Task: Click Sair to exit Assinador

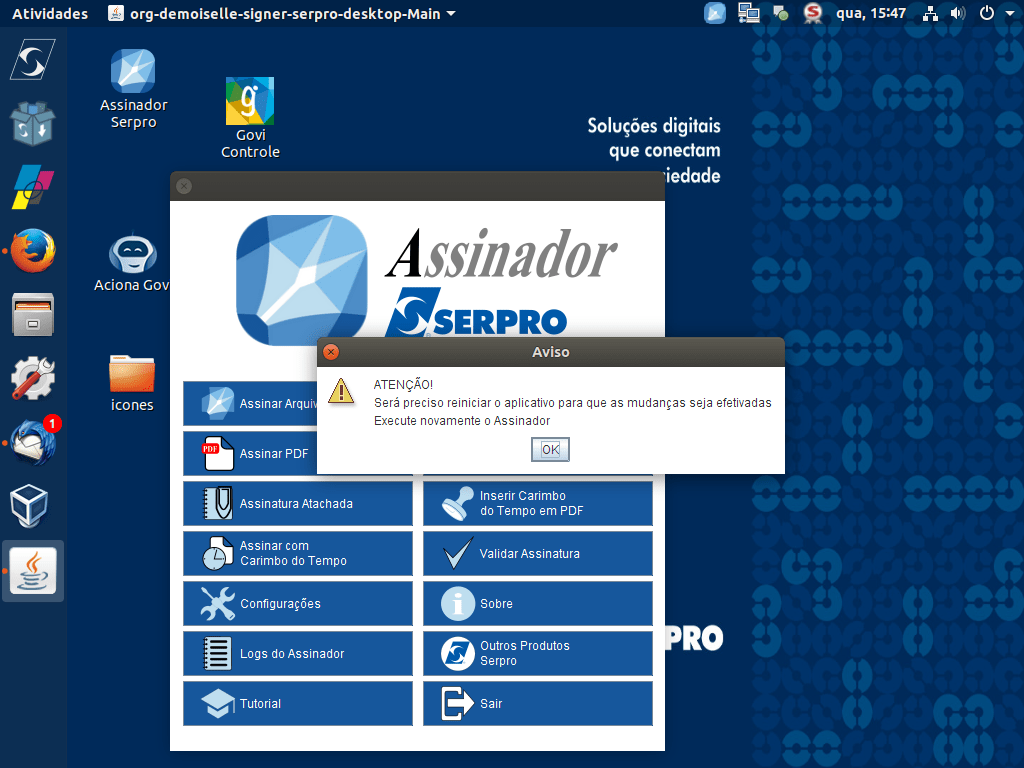Action: coord(537,703)
